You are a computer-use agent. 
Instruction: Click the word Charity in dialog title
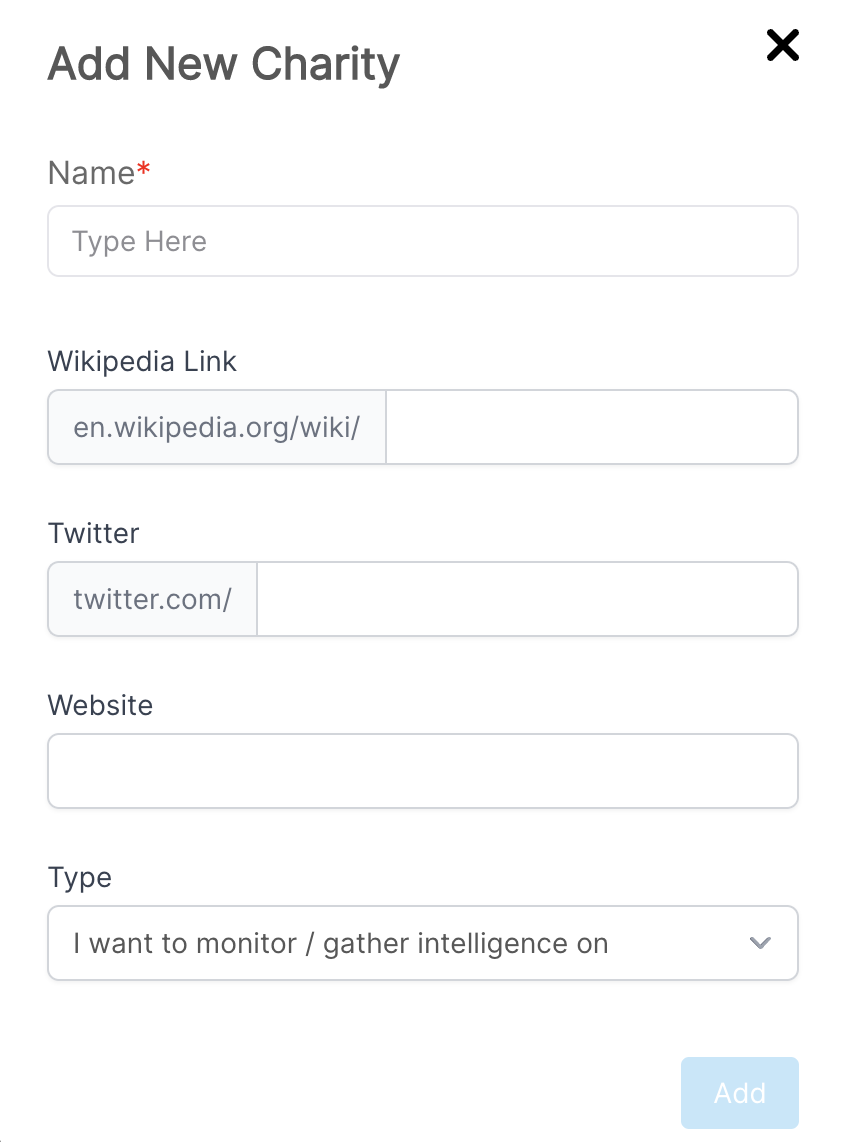click(x=325, y=64)
